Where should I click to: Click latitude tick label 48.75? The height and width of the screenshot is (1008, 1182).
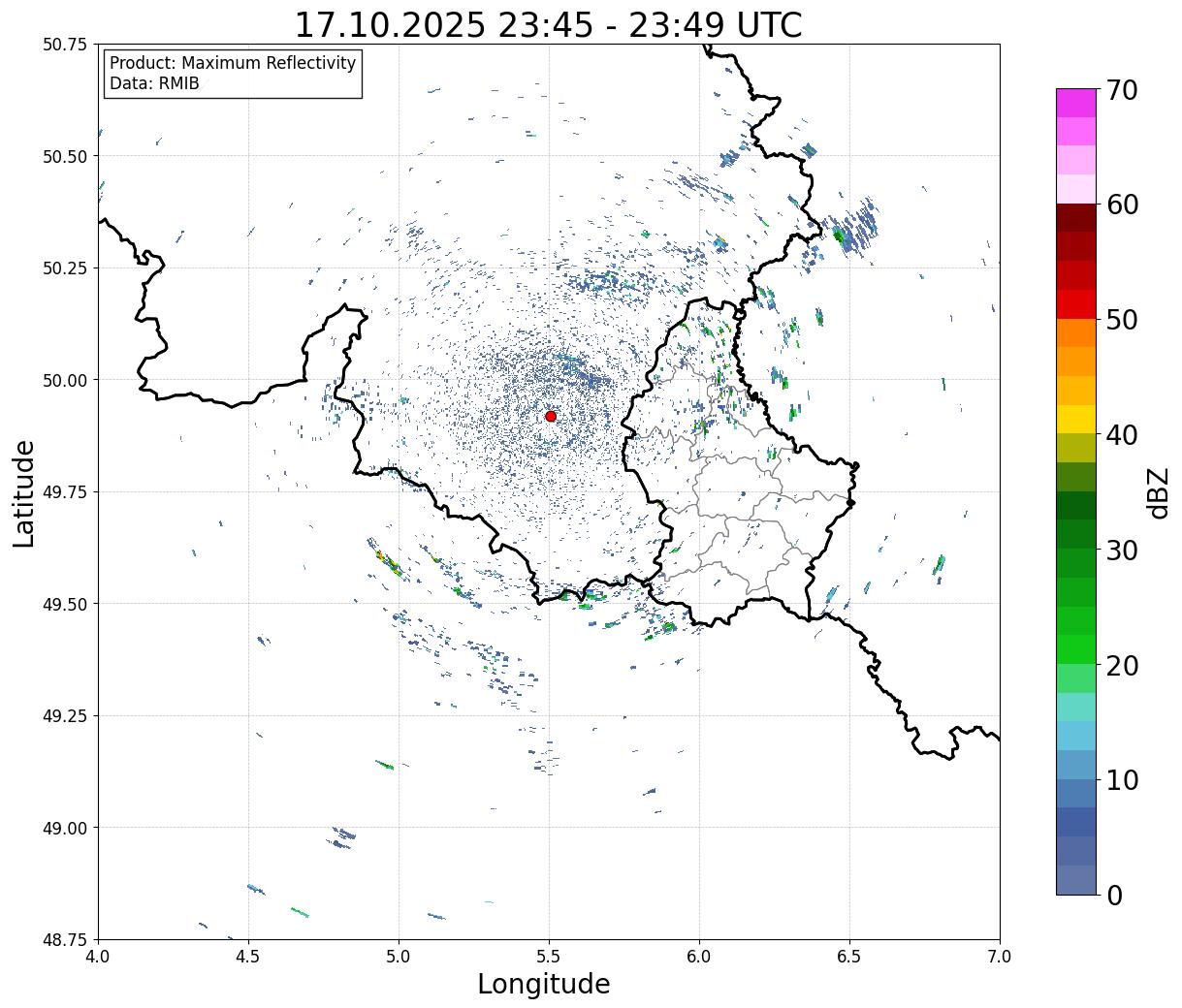[67, 939]
